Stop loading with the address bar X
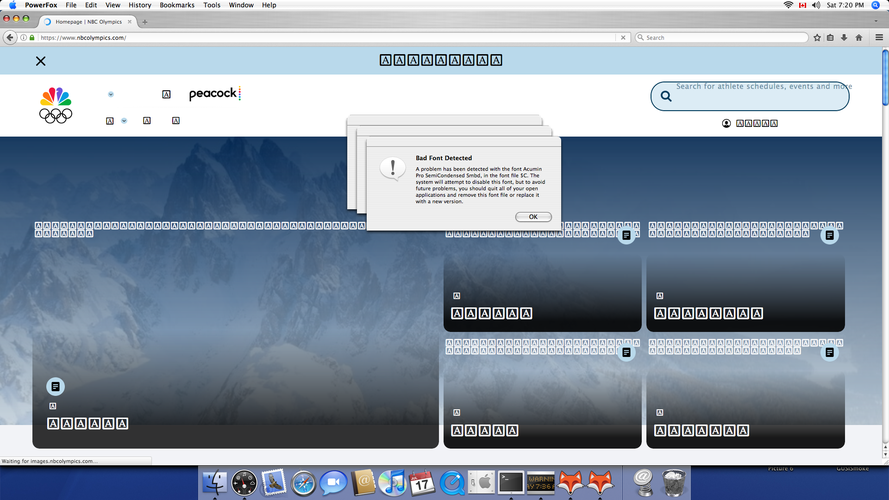The width and height of the screenshot is (889, 500). (x=623, y=37)
